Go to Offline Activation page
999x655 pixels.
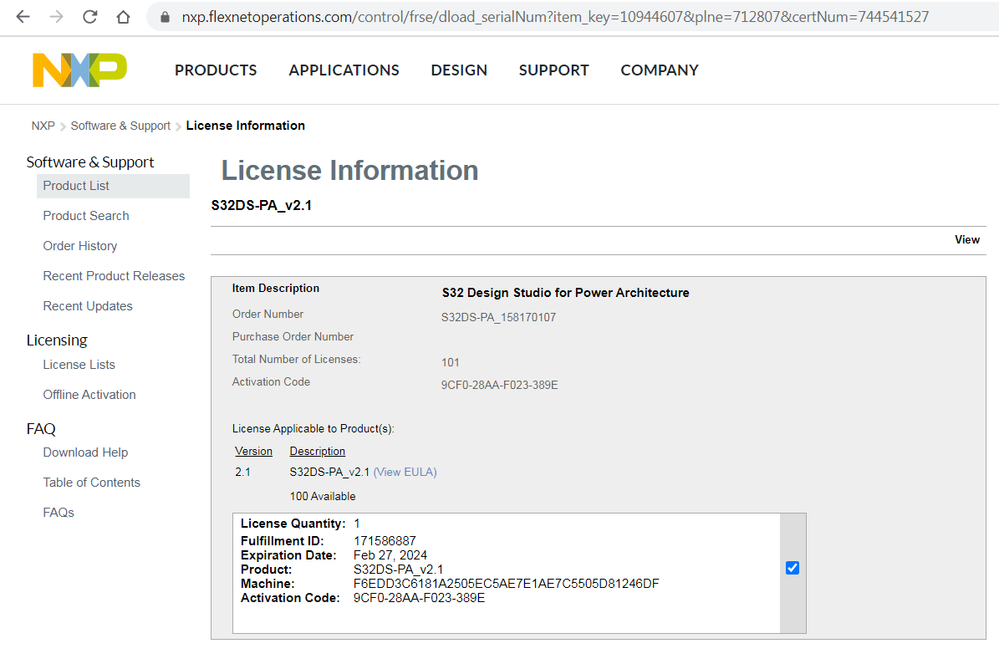89,395
